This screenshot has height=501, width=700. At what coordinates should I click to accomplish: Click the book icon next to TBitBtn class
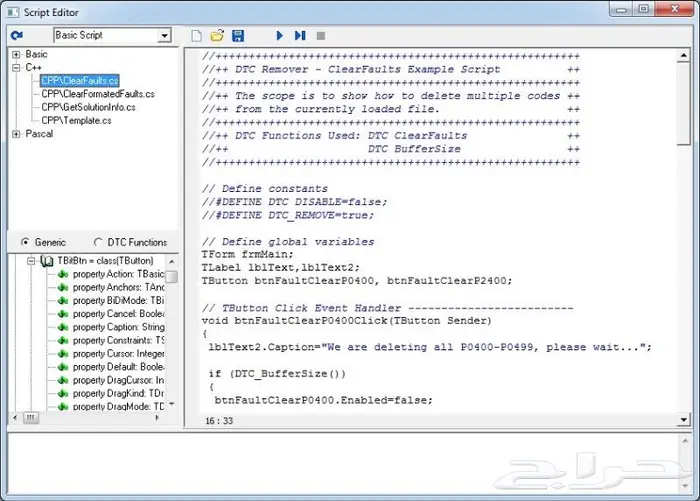pos(47,260)
